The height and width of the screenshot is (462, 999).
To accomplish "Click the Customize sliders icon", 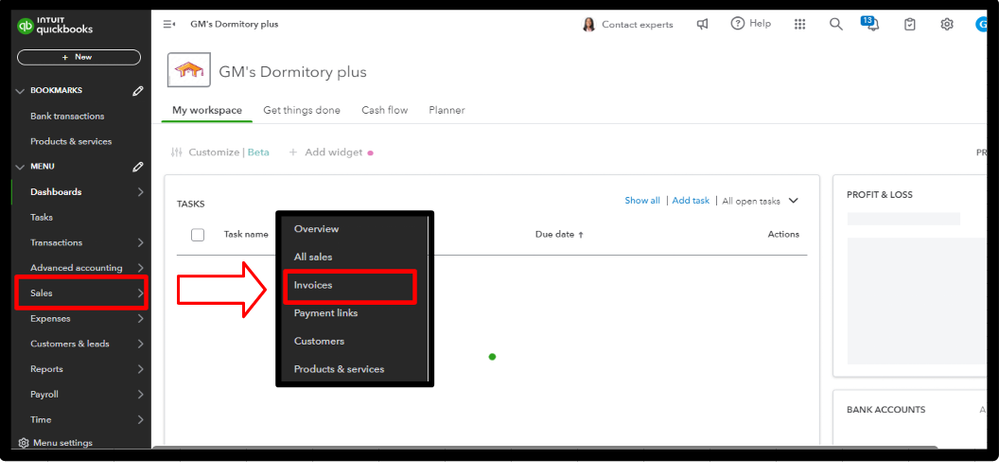I will coord(176,153).
